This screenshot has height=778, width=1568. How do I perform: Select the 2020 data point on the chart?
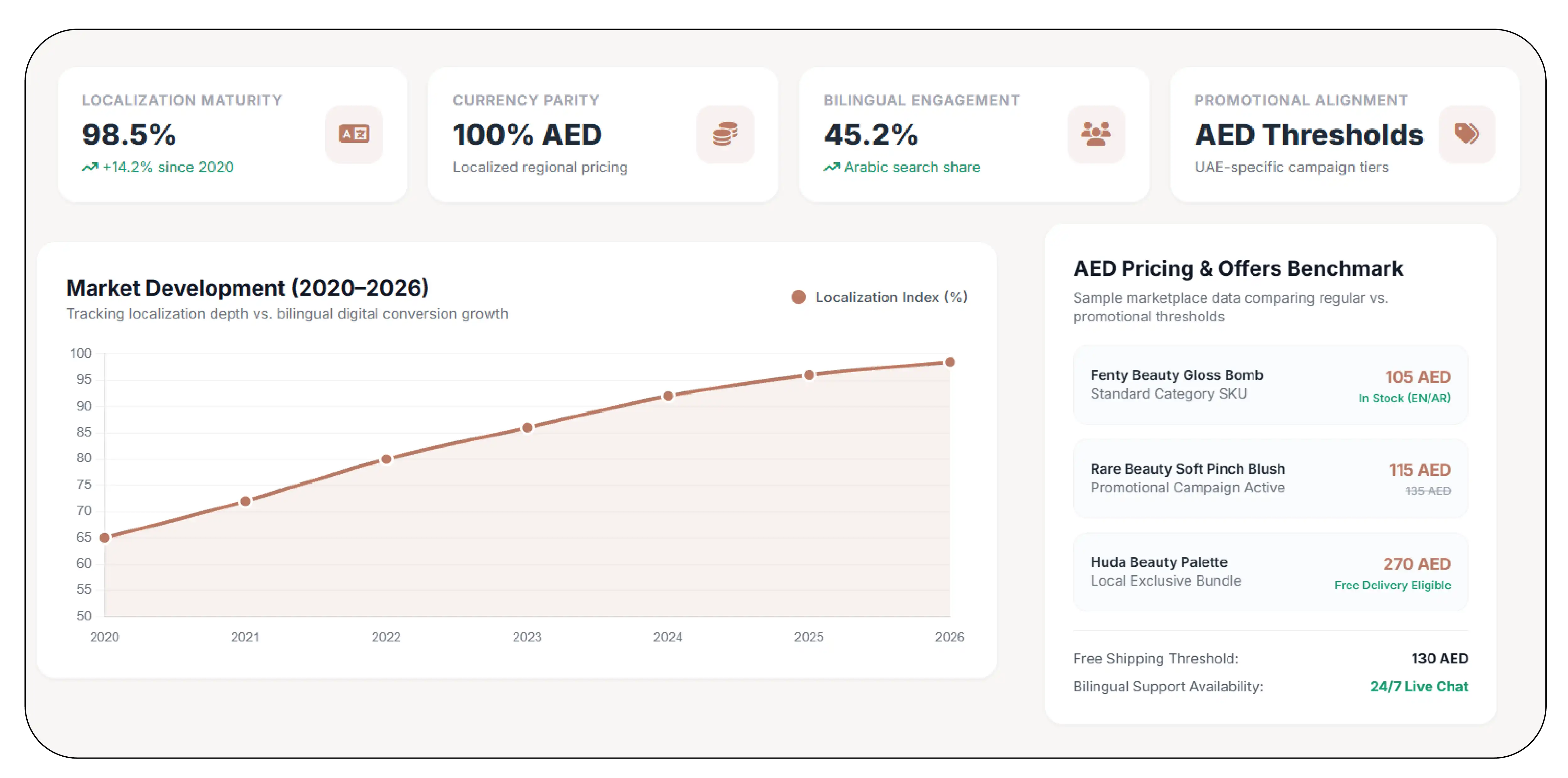(x=105, y=538)
